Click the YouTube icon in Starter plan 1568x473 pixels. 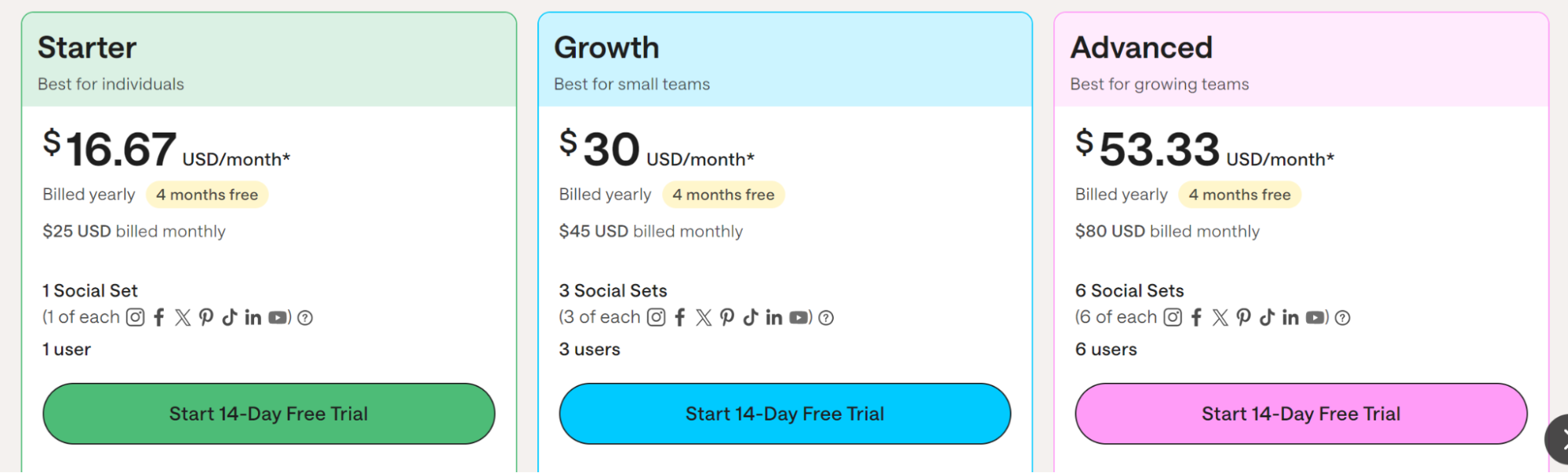pyautogui.click(x=278, y=318)
